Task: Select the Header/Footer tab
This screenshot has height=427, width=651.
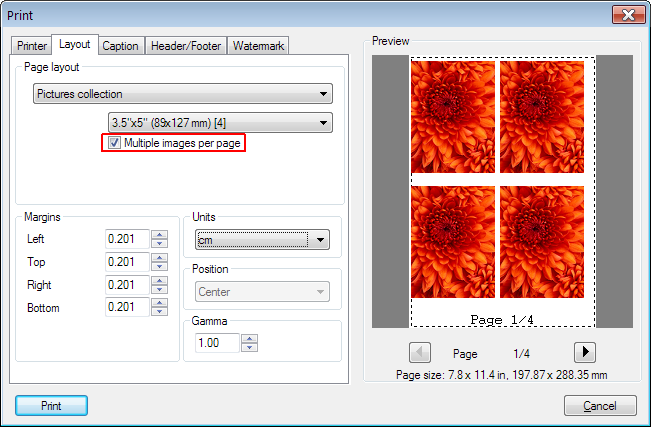Action: pos(186,46)
